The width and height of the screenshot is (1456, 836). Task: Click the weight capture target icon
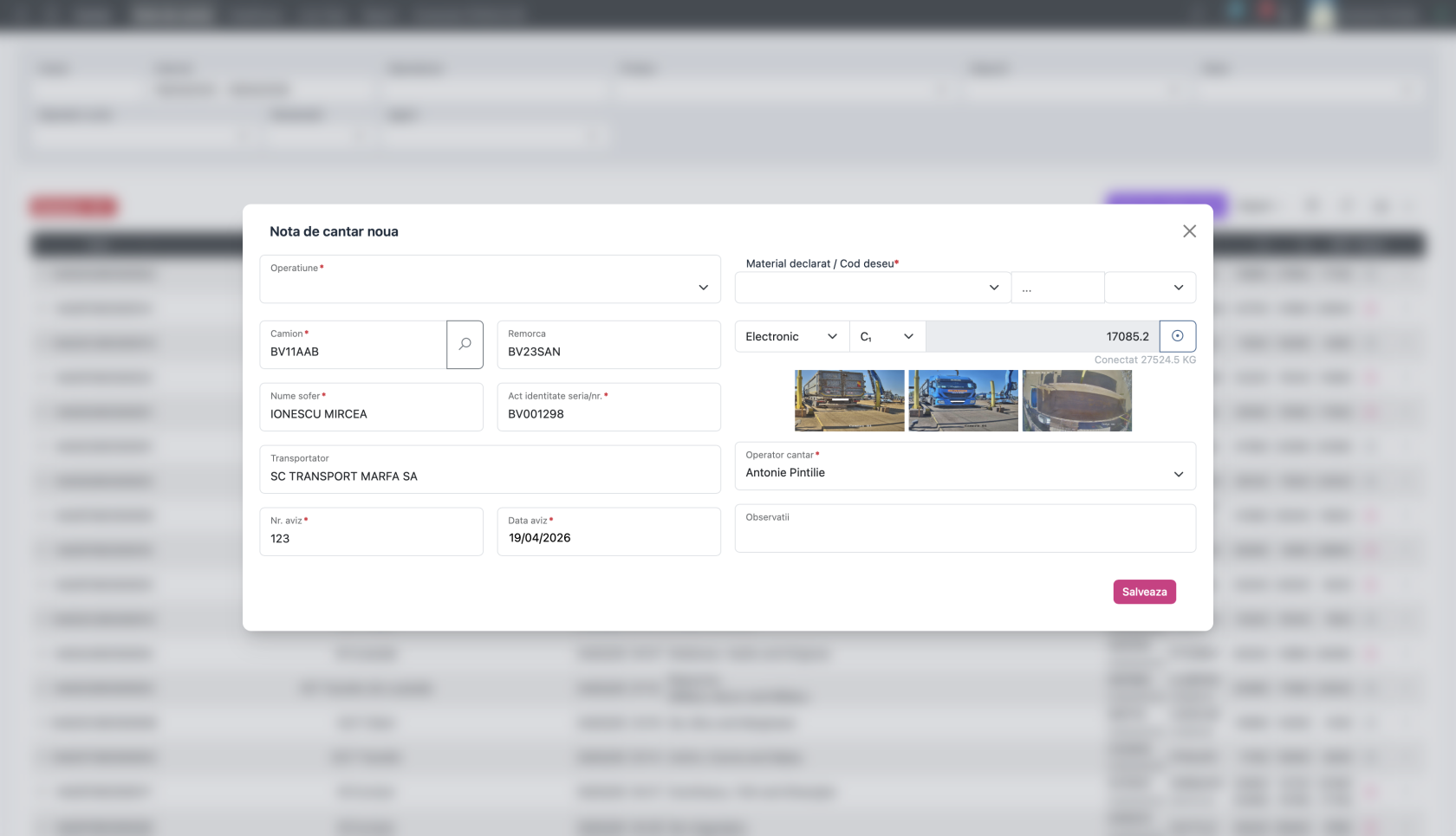1178,336
